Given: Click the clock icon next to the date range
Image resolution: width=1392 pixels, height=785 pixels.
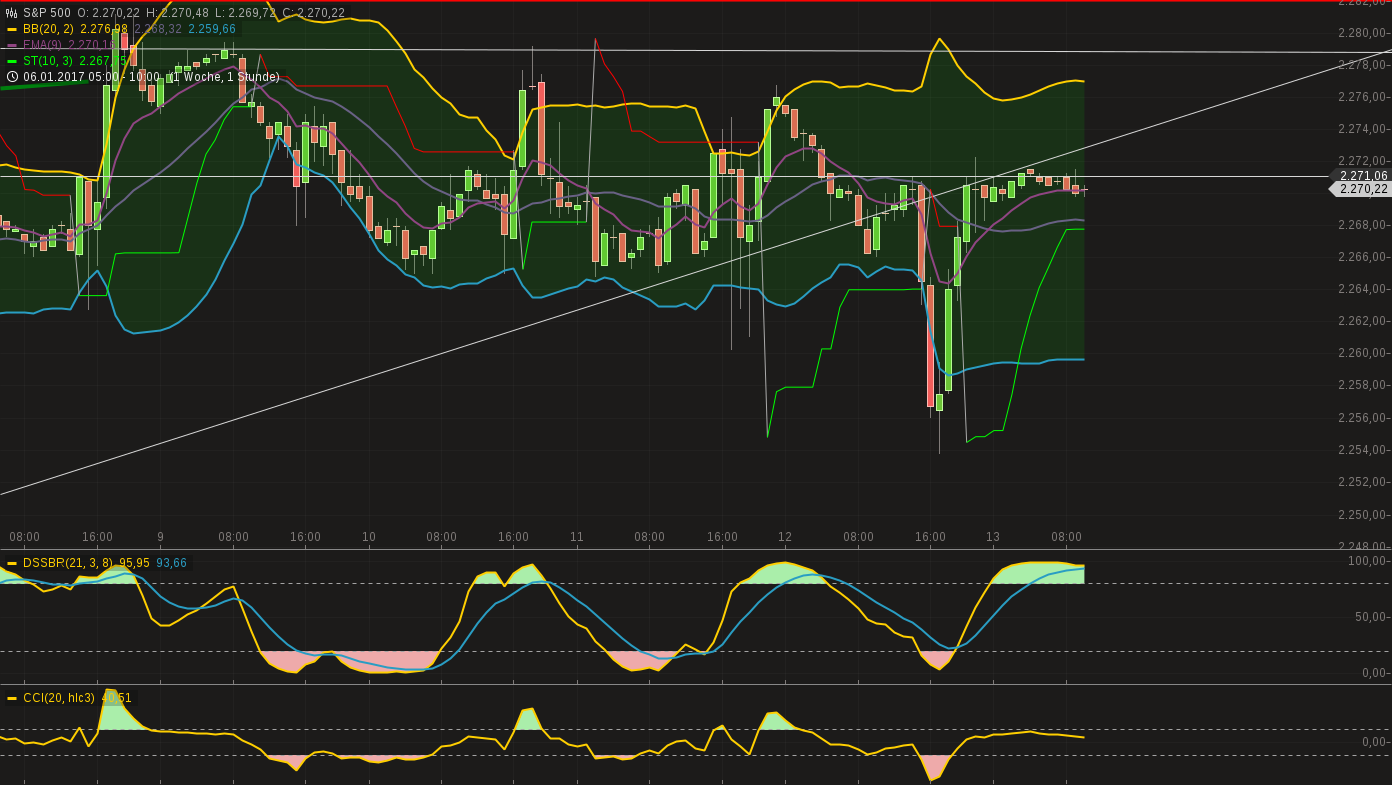Looking at the screenshot, I should [x=12, y=76].
